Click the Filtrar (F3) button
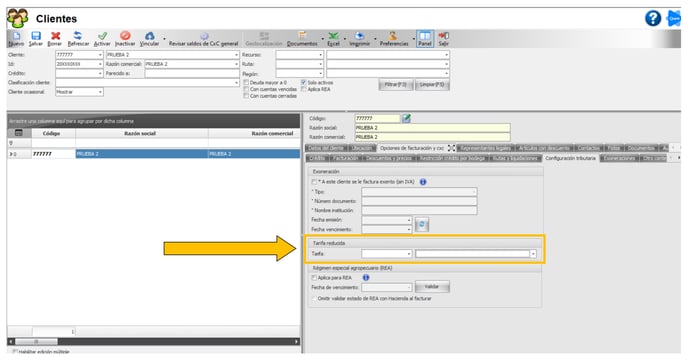 pos(396,84)
